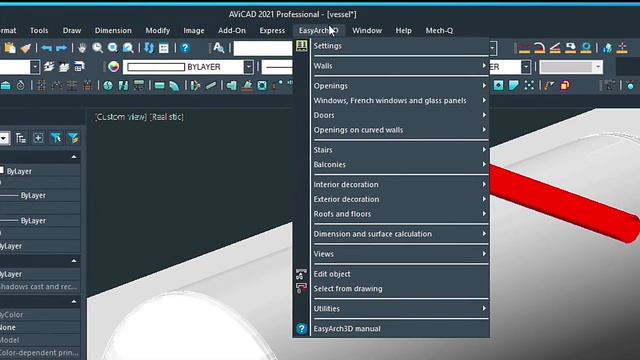Open the Add-On menu
Viewport: 640px width, 360px height.
[x=232, y=31]
